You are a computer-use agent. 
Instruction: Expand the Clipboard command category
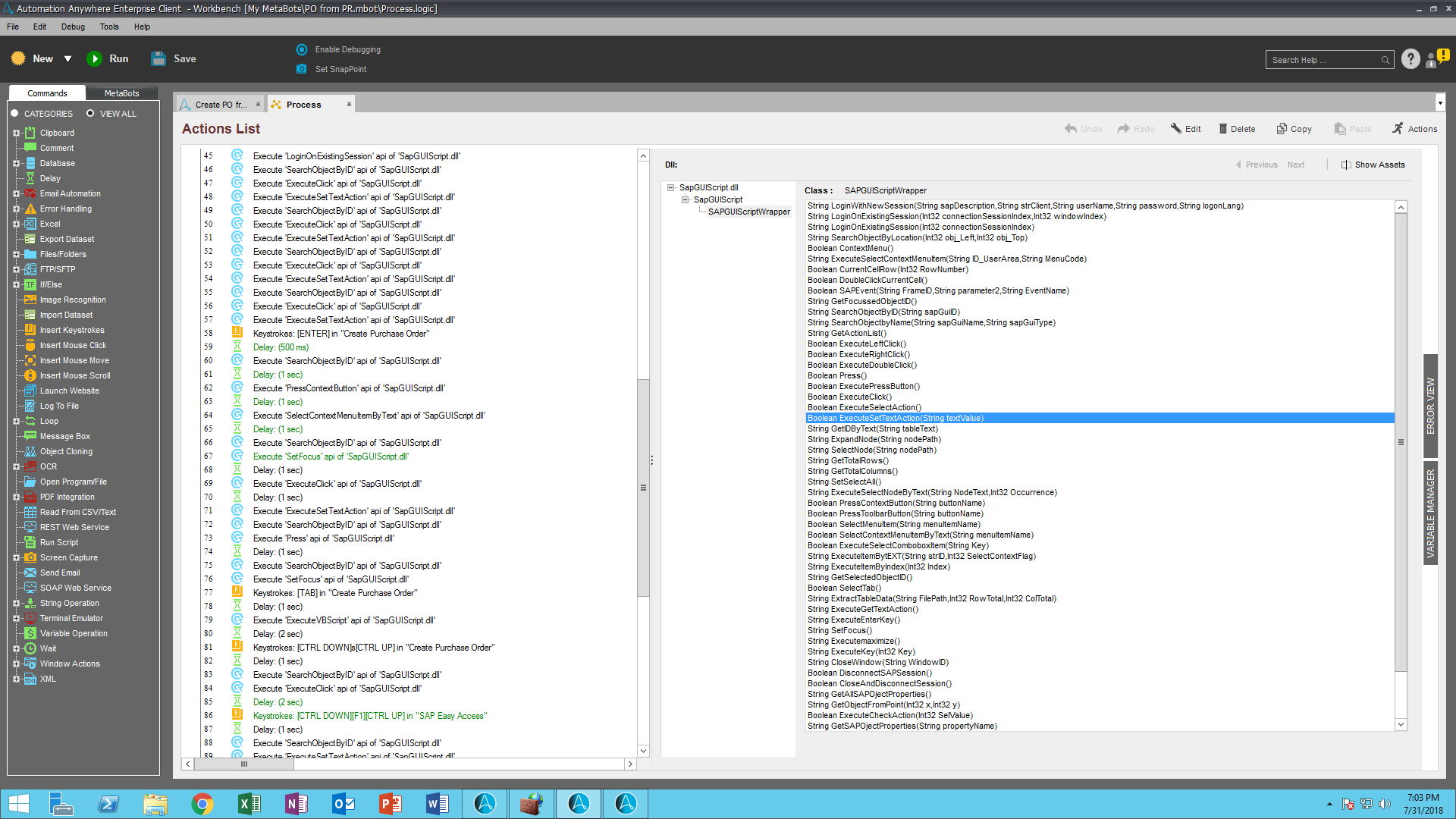16,133
